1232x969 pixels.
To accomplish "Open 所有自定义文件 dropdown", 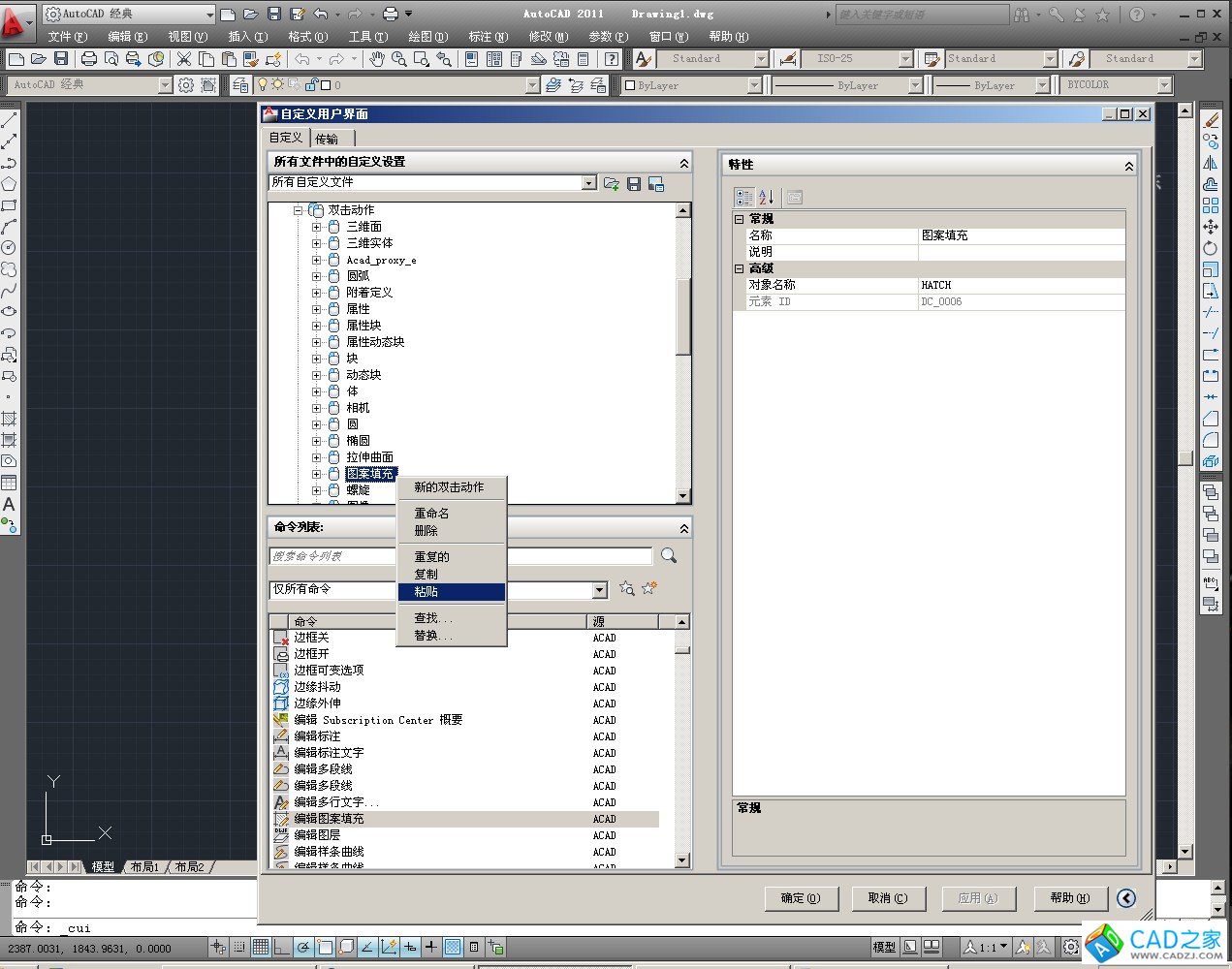I will point(588,183).
